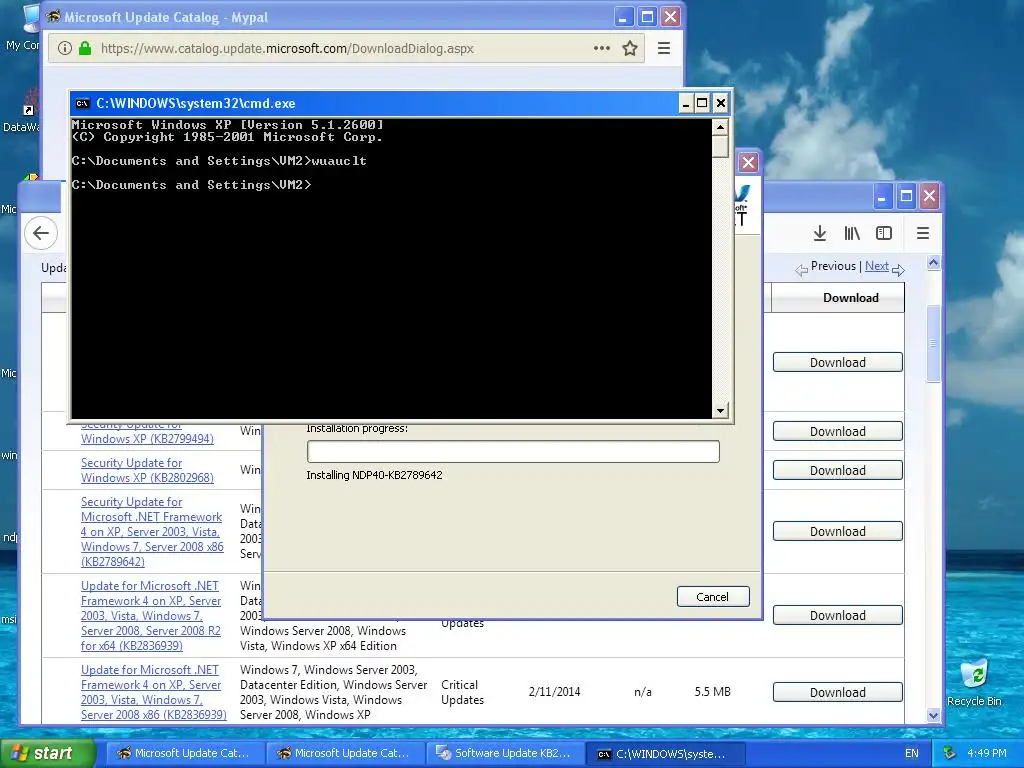Open the Start menu

pyautogui.click(x=47, y=753)
